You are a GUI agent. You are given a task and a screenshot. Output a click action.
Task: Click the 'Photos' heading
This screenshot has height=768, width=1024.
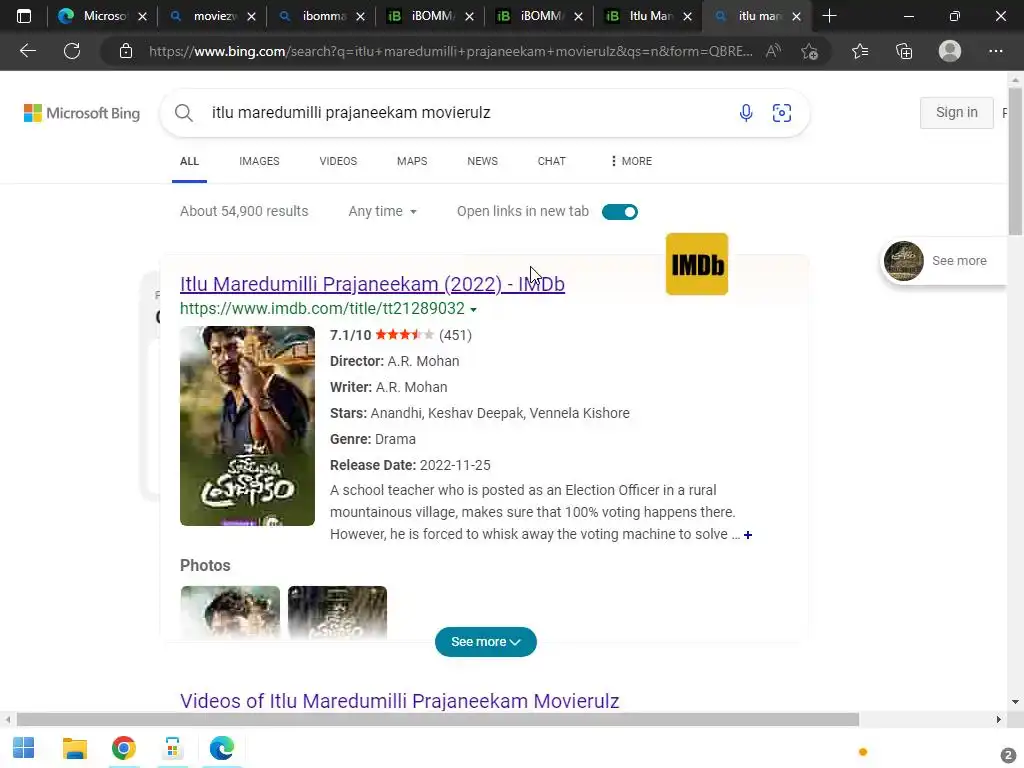click(x=205, y=566)
